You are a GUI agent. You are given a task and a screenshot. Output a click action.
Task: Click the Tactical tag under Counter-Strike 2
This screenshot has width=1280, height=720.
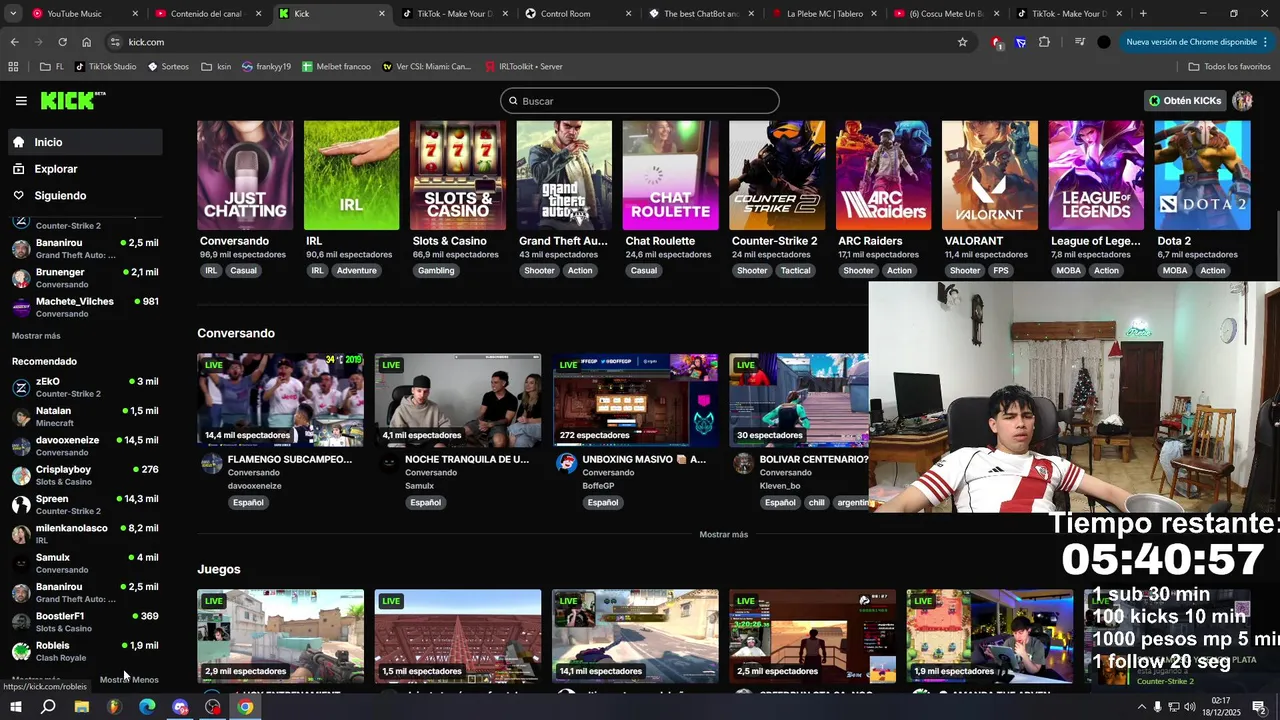click(x=796, y=271)
